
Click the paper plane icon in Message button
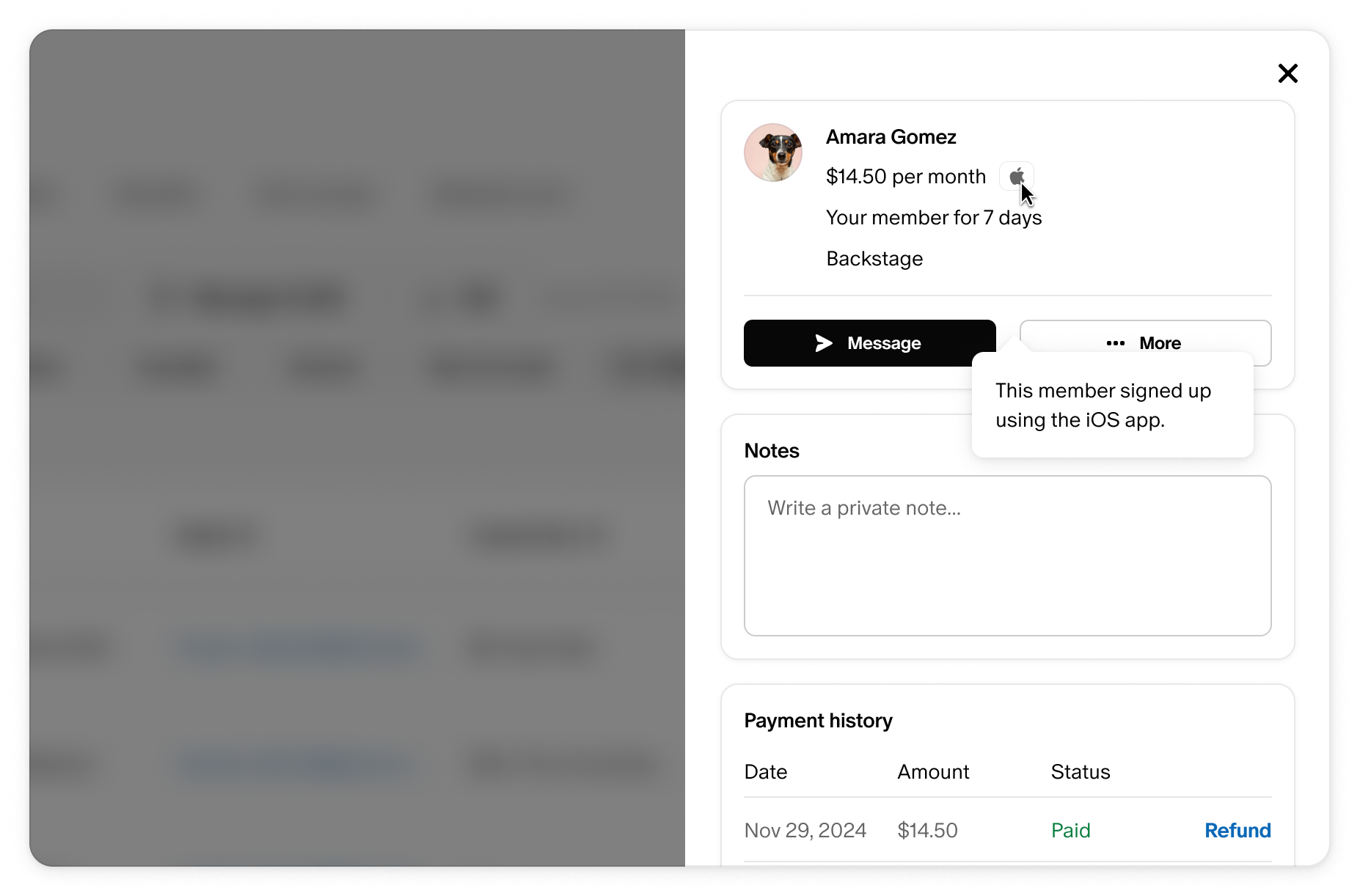824,343
